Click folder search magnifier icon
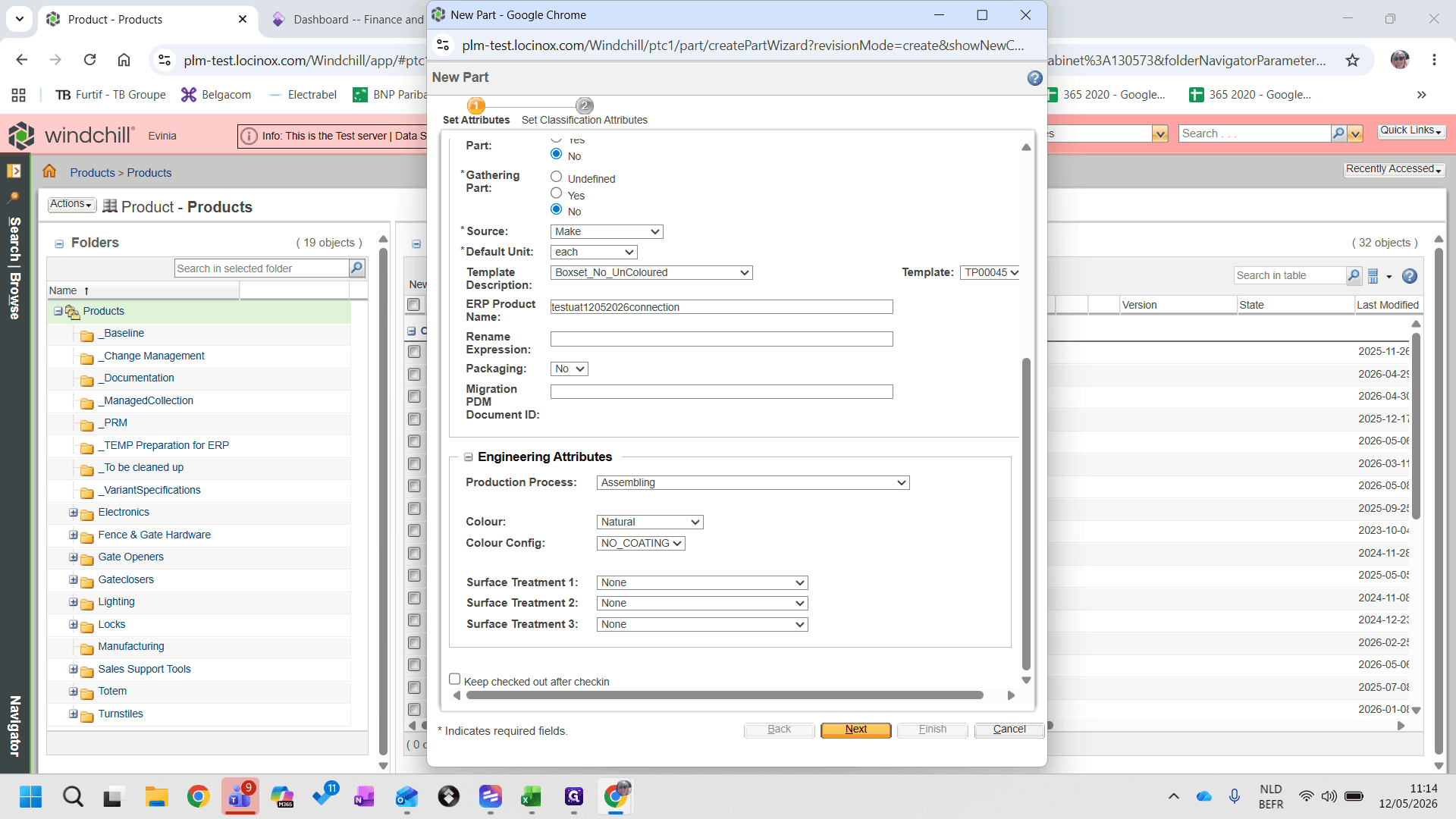The image size is (1456, 819). (x=356, y=268)
